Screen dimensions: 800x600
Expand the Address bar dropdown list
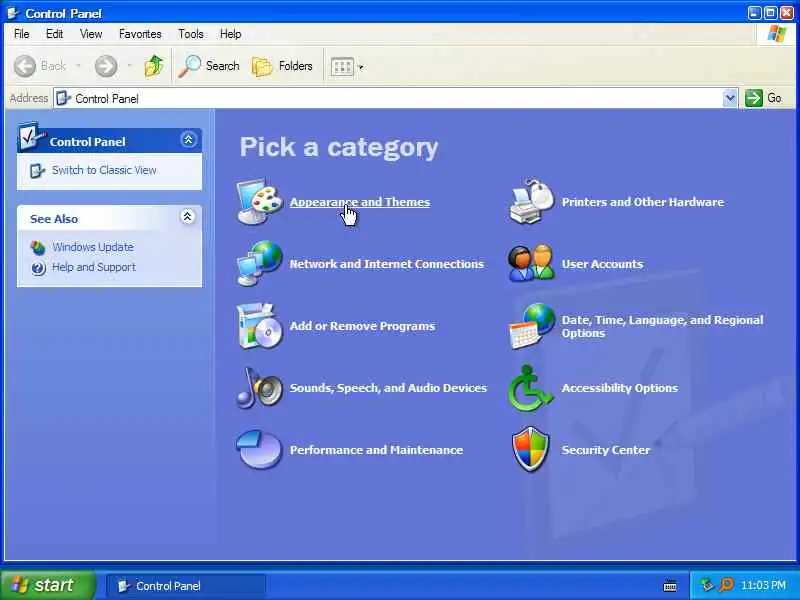730,98
